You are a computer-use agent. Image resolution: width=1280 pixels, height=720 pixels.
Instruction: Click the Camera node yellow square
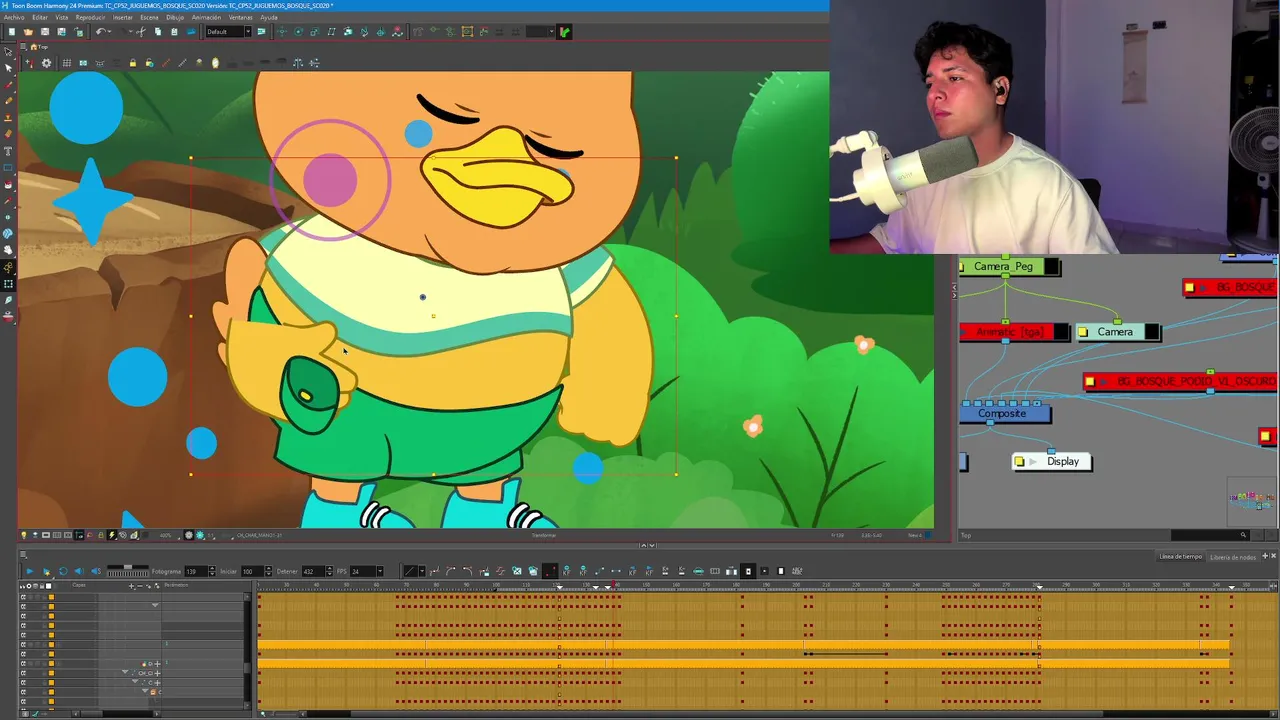click(1082, 332)
